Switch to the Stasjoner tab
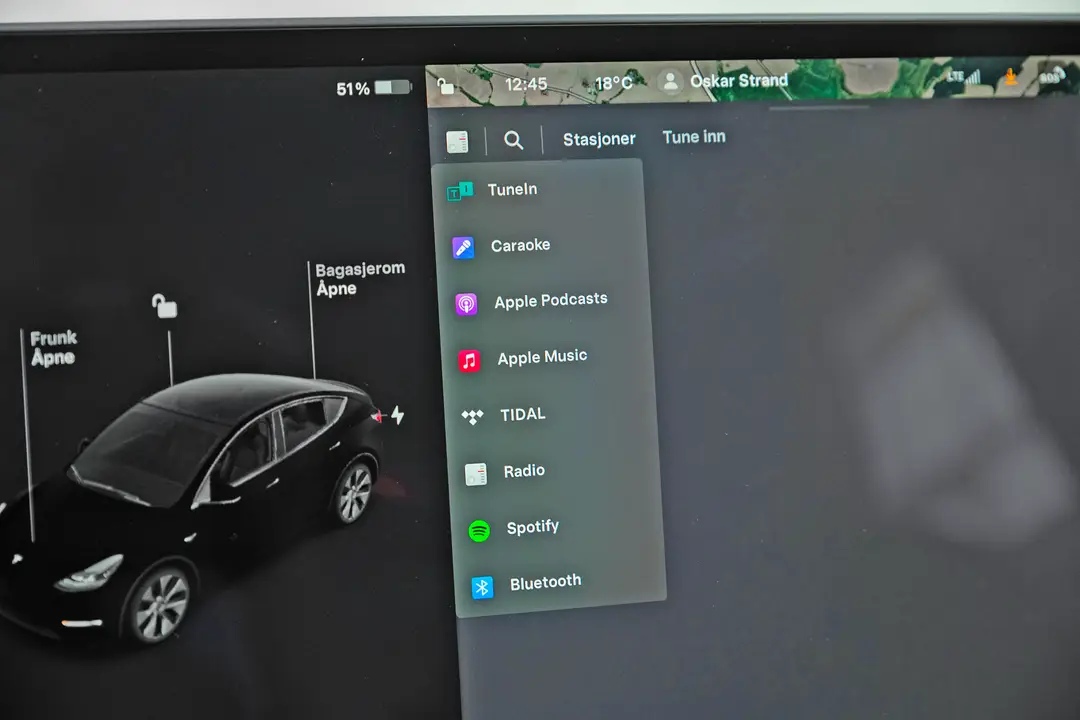The image size is (1080, 720). tap(599, 139)
